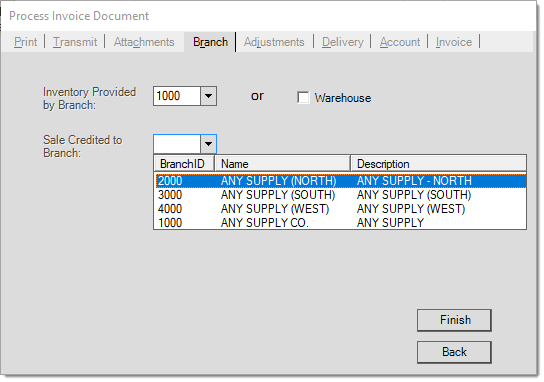Open the Transmit tab

(x=75, y=42)
